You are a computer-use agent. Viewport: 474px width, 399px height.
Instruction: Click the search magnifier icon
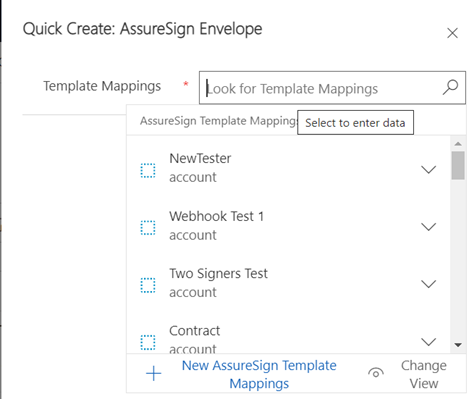[450, 87]
